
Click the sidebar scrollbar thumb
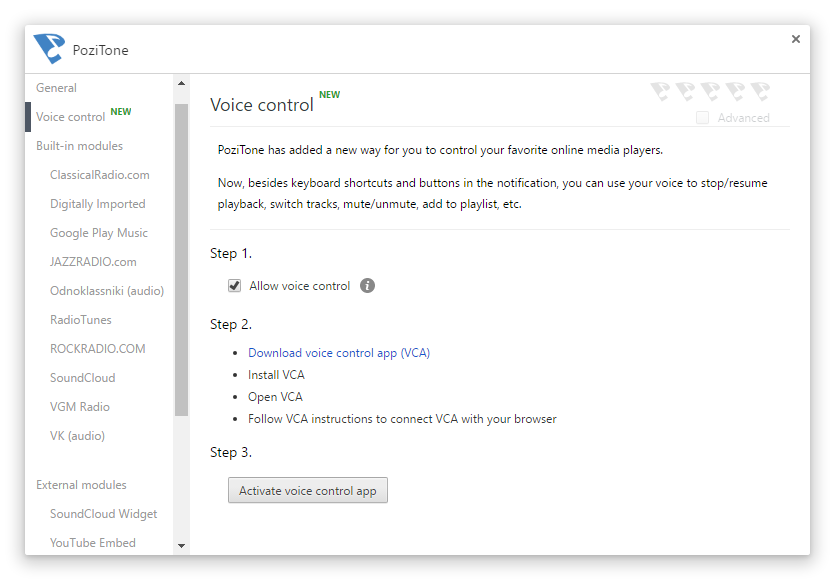click(182, 259)
